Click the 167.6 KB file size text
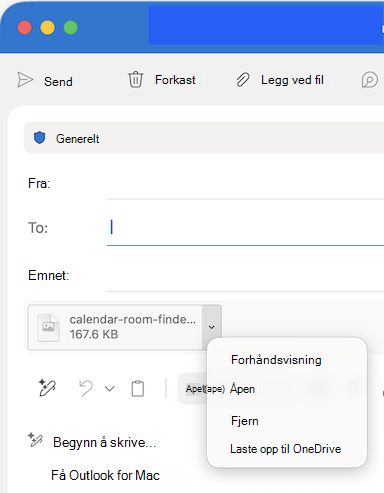The image size is (384, 493). click(x=94, y=334)
